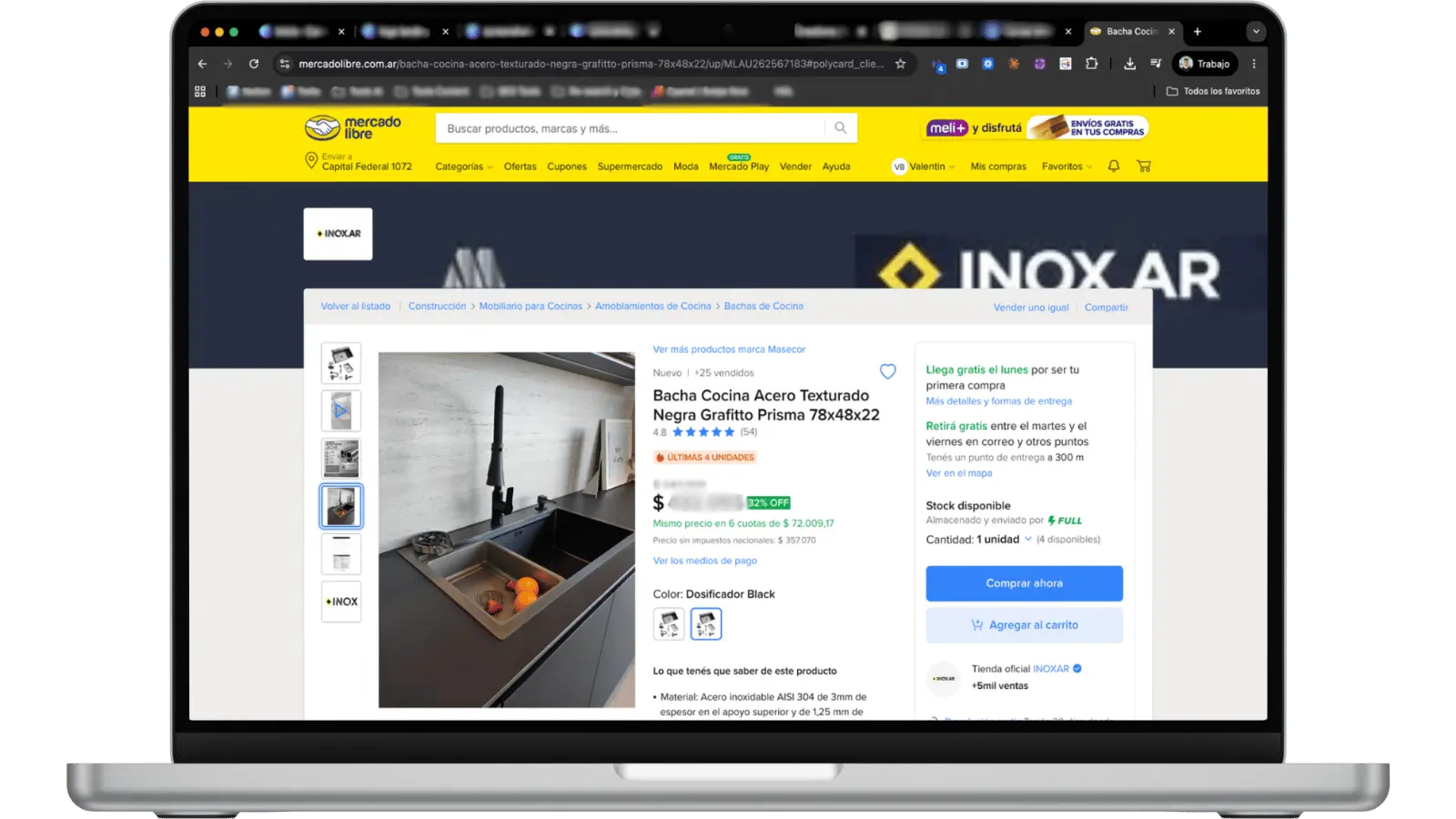
Task: Click the meli+ envíos gratis banner
Action: coord(1036,127)
